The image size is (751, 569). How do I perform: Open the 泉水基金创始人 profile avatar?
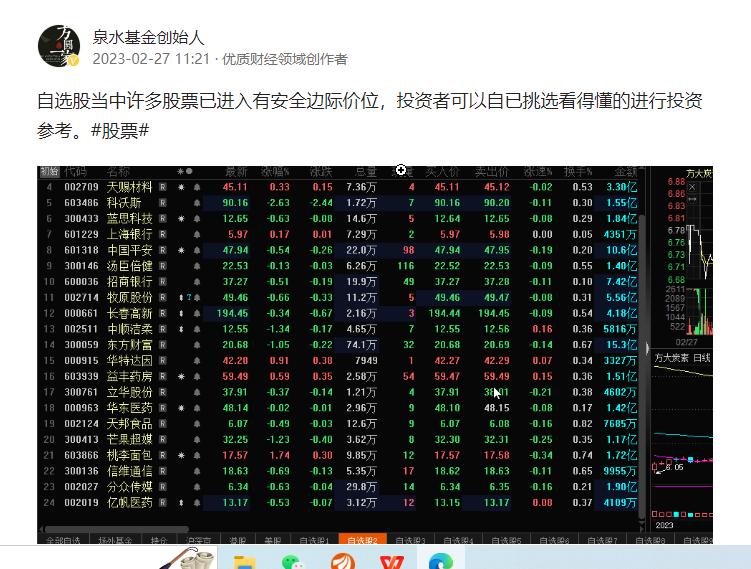coord(59,46)
